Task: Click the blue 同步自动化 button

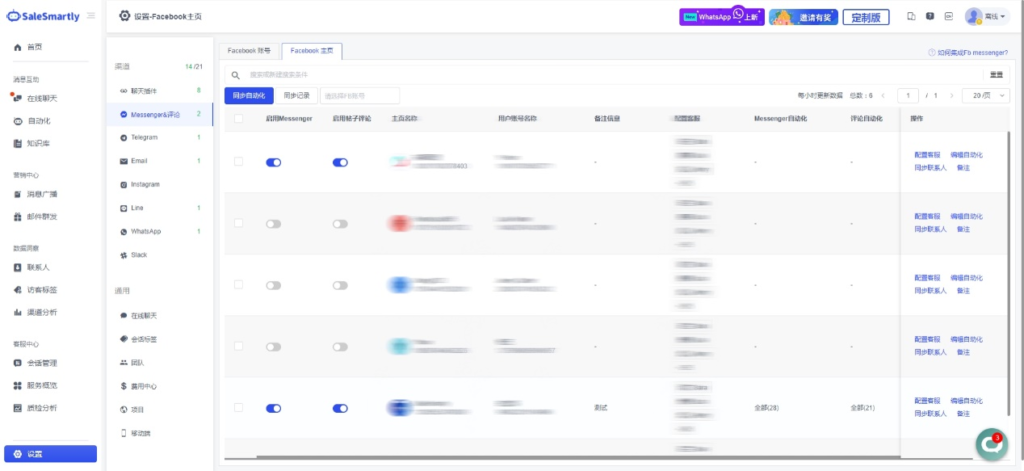Action: click(x=247, y=95)
